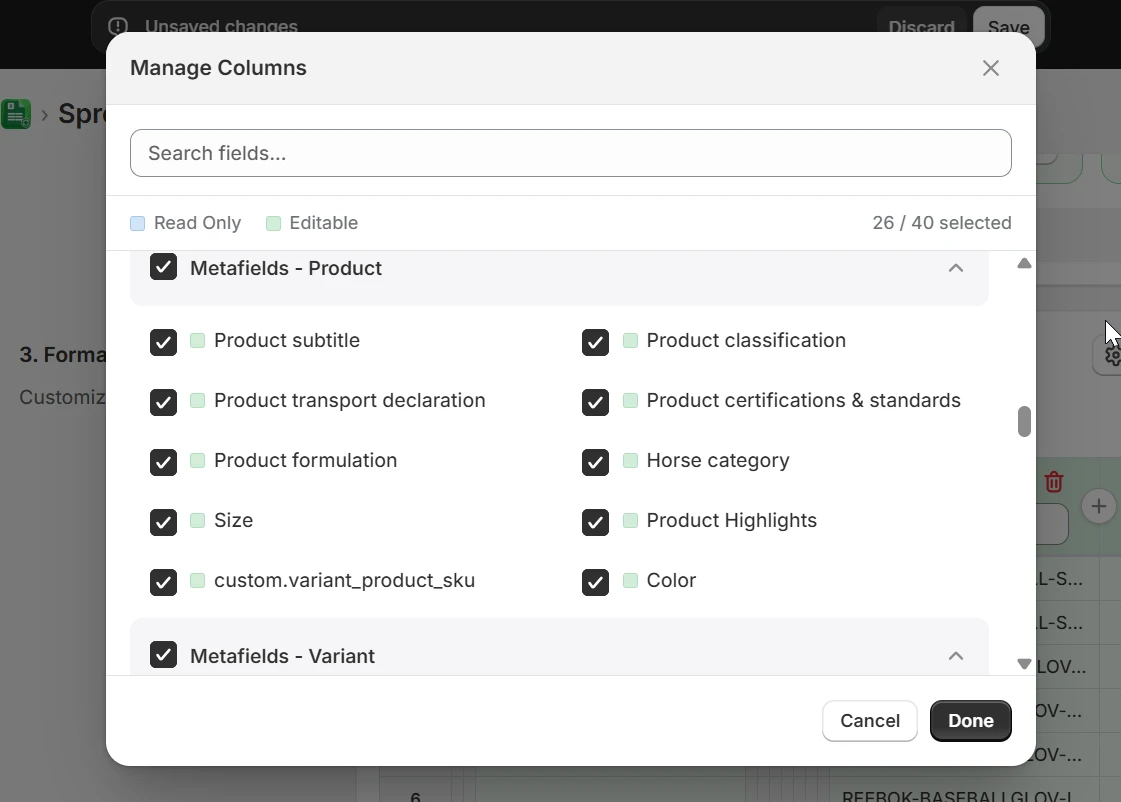
Task: Toggle the Product transport declaration checkbox
Action: (x=163, y=402)
